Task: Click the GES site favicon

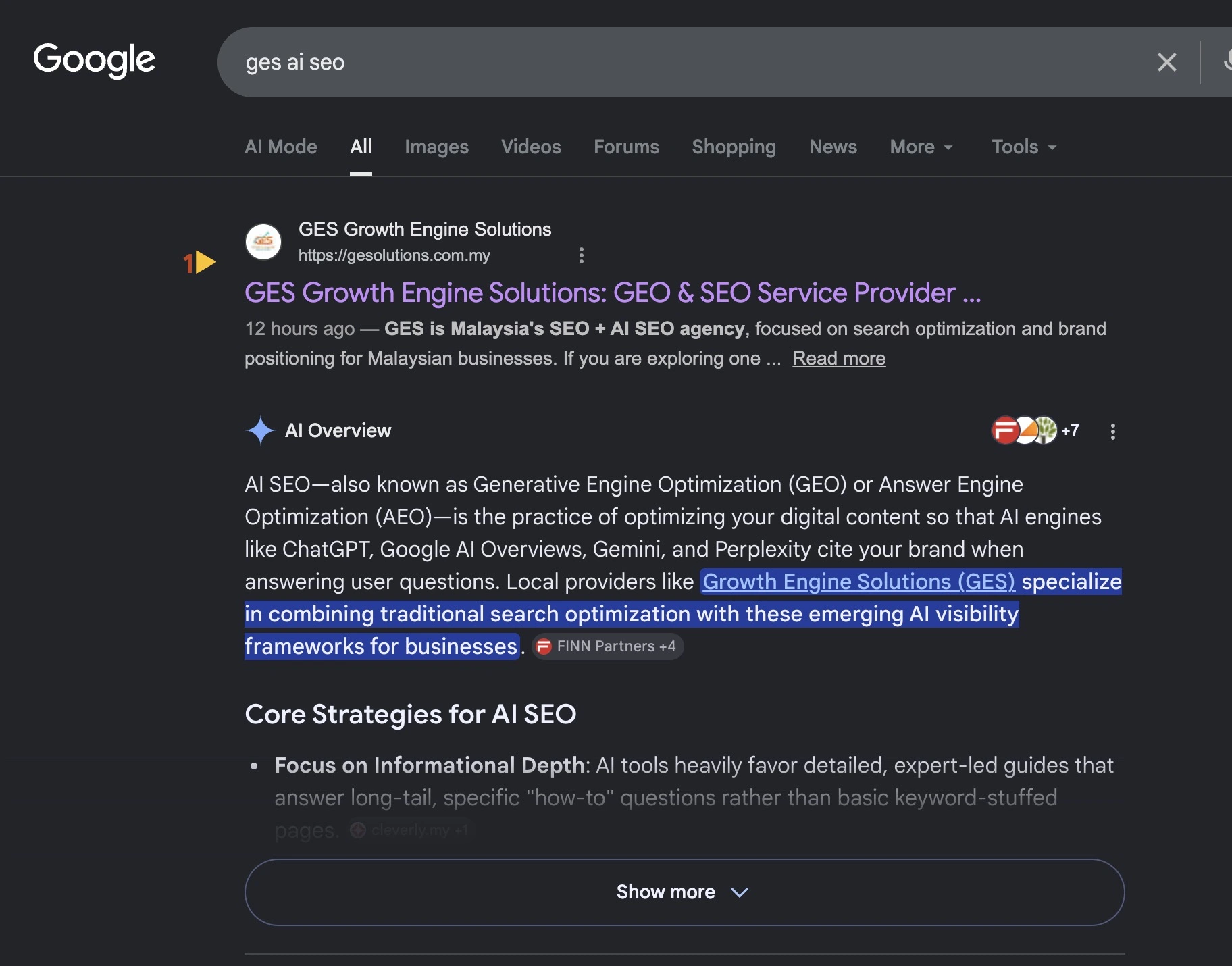Action: 263,242
